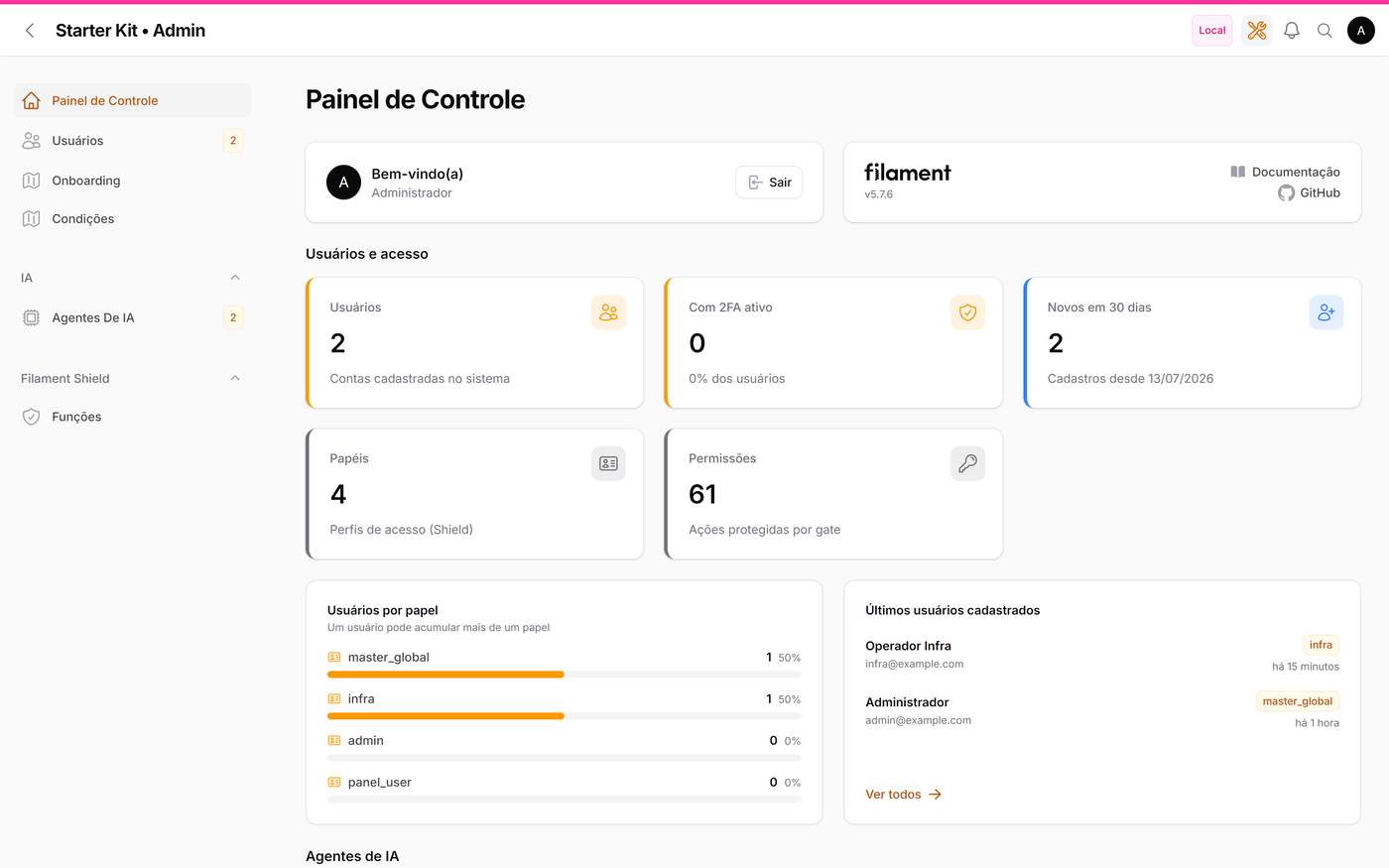Viewport: 1389px width, 868px height.
Task: Click the Sair logout button
Action: [769, 183]
